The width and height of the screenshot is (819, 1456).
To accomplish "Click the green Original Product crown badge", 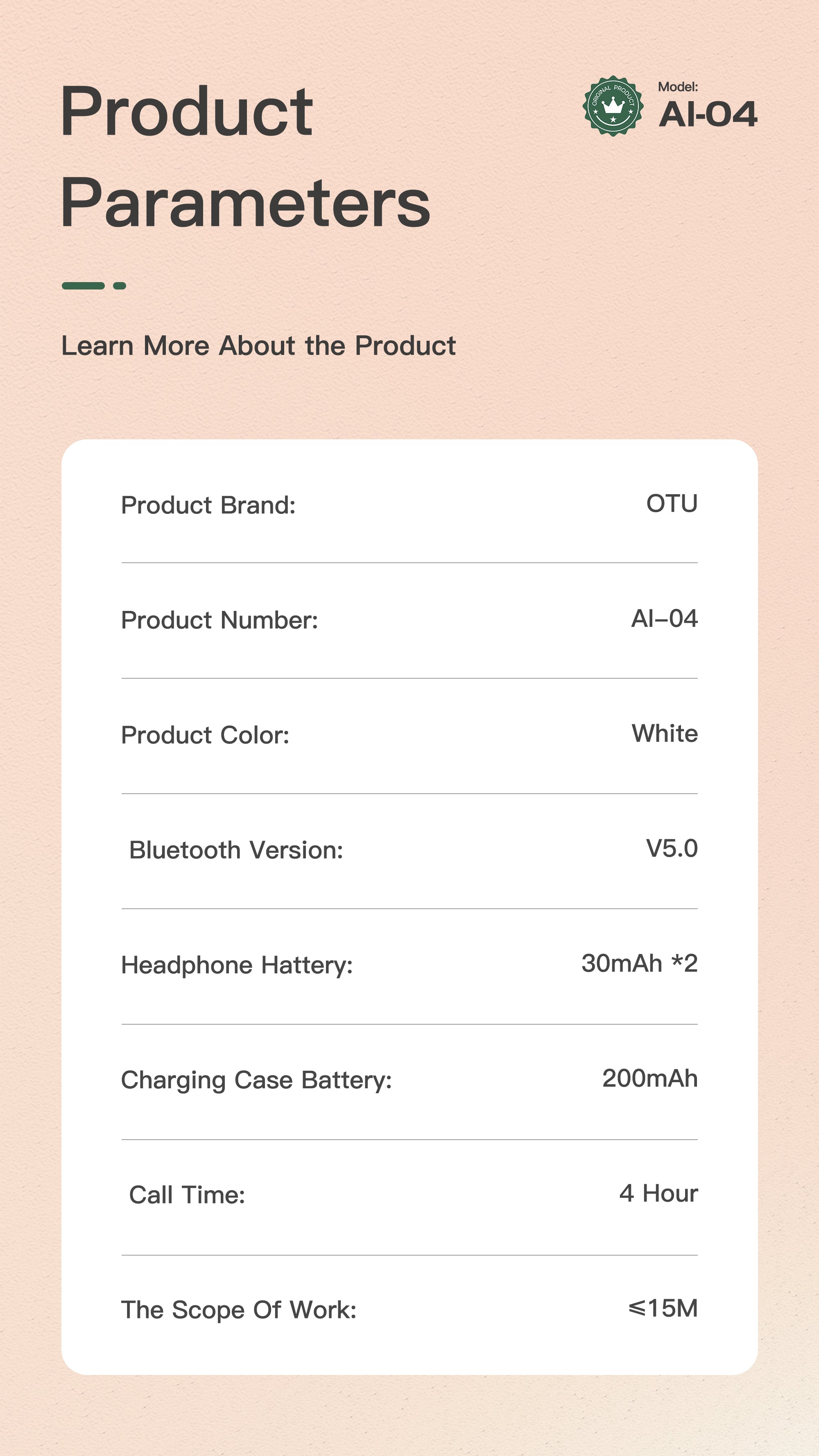I will pos(613,106).
